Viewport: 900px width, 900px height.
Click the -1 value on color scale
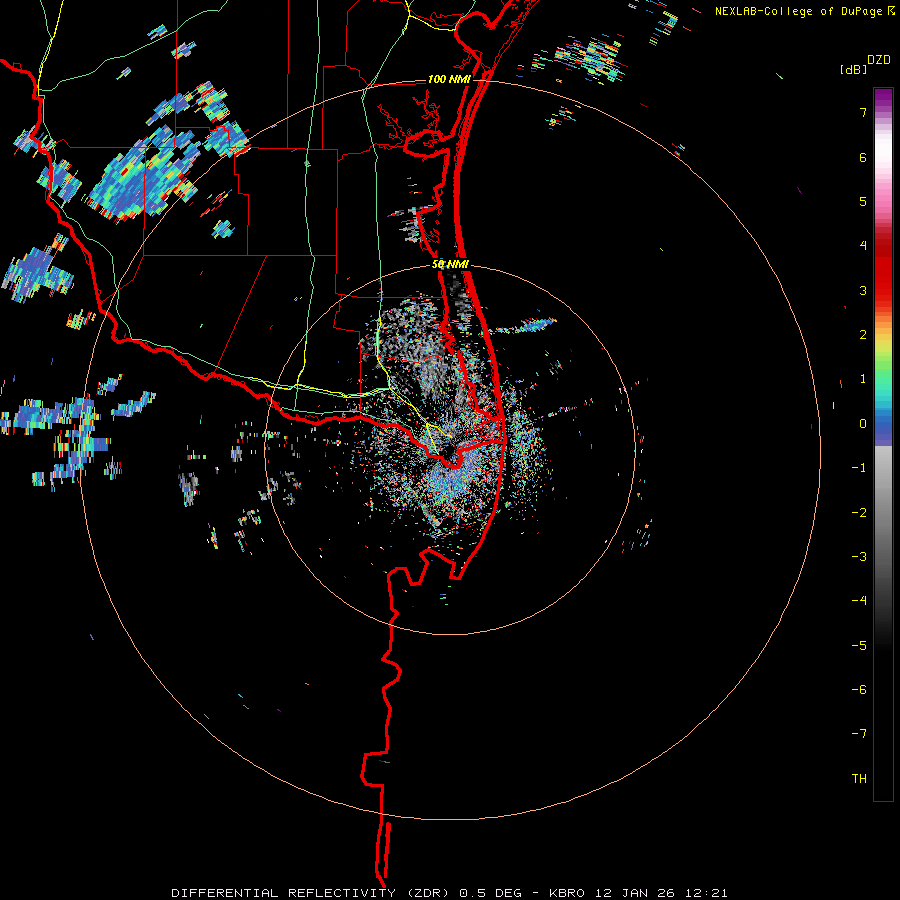(859, 468)
